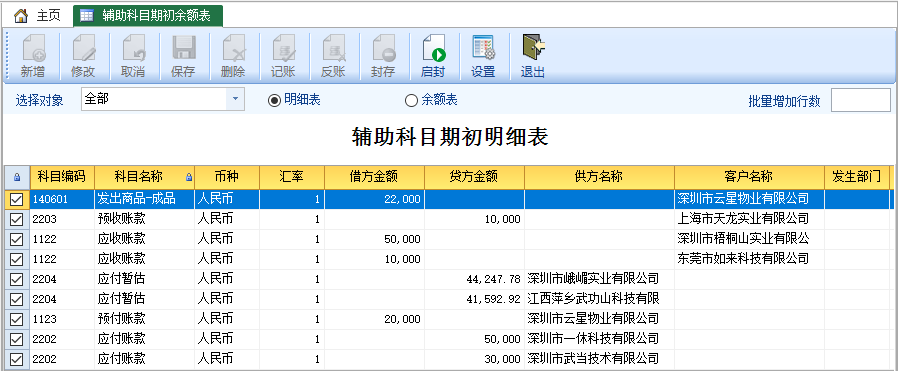Click the 发生部门 column header

pyautogui.click(x=856, y=177)
